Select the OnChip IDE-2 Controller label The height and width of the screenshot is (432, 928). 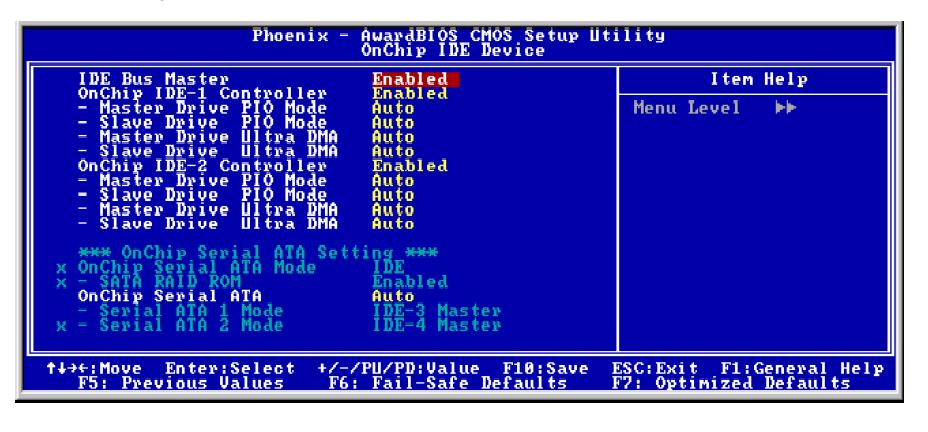(202, 166)
